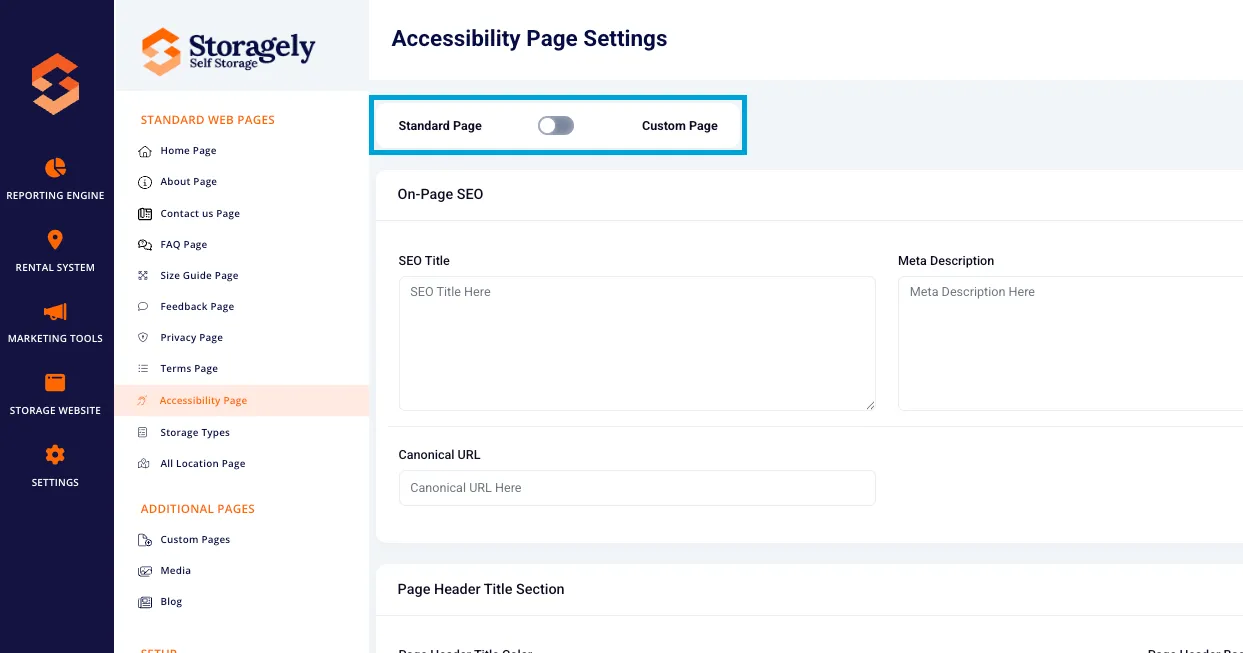
Task: Click the Accessibility Page Settings title
Action: [x=529, y=39]
